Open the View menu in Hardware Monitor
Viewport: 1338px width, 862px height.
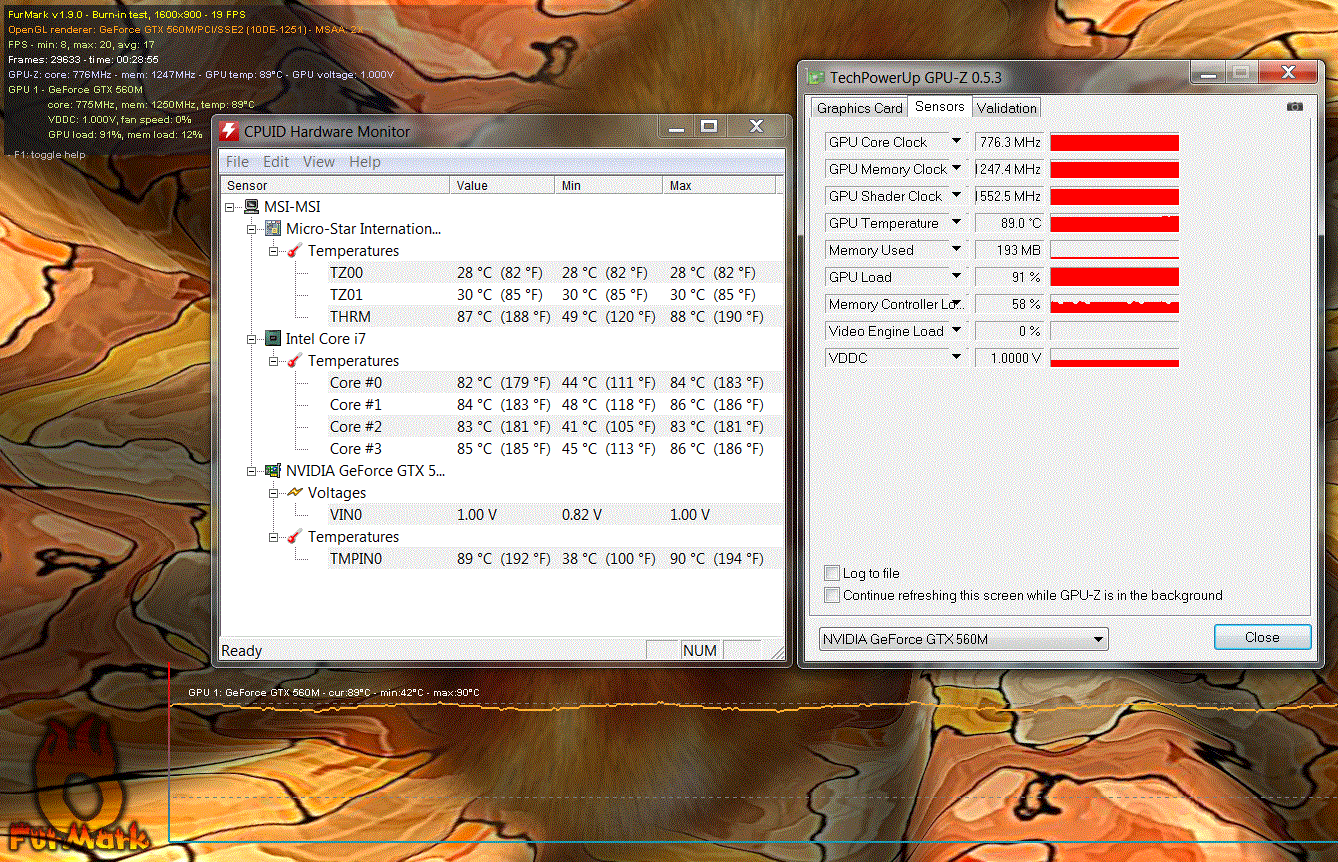click(x=319, y=162)
